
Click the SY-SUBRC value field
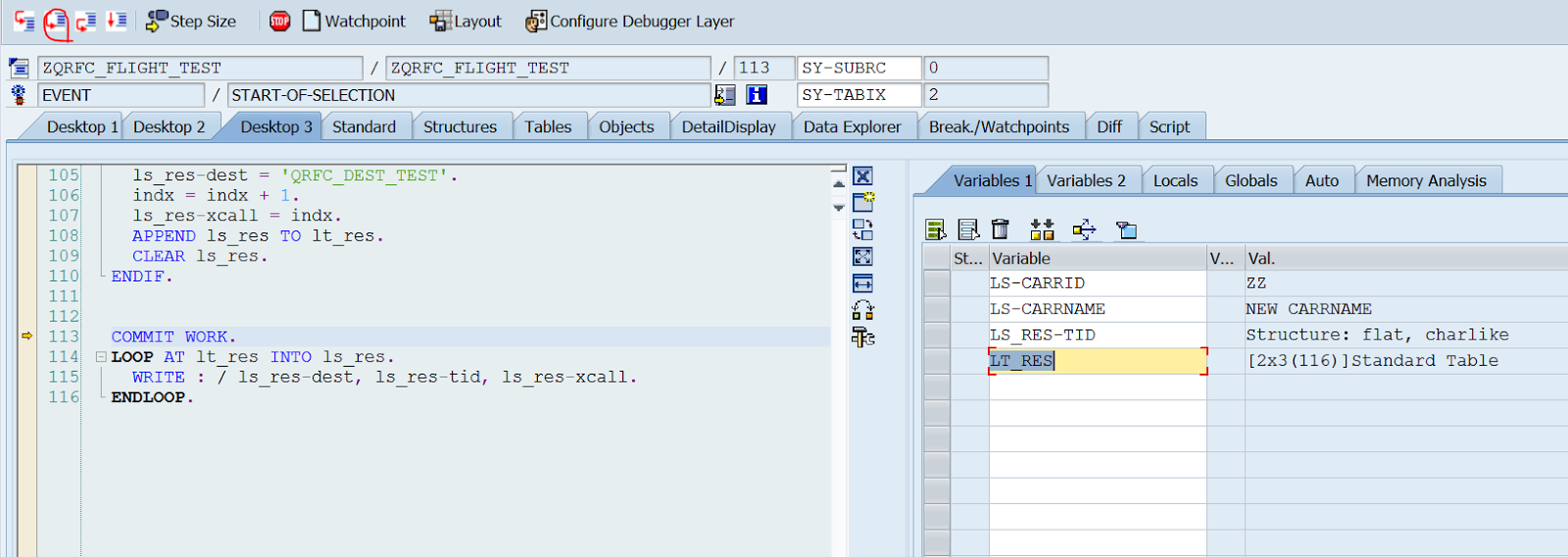(985, 68)
